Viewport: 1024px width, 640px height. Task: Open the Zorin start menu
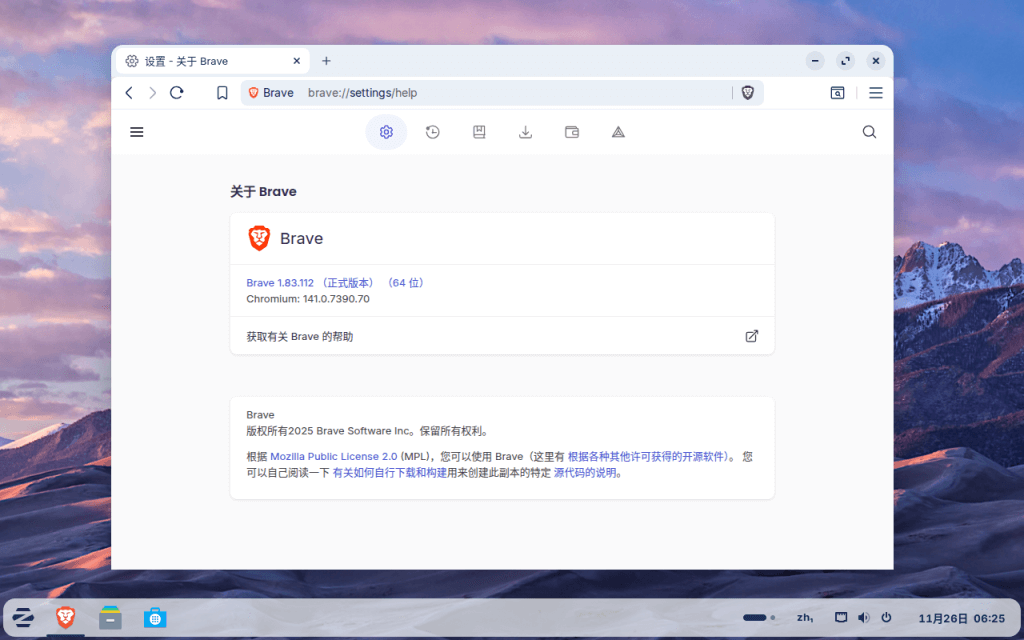coord(23,617)
